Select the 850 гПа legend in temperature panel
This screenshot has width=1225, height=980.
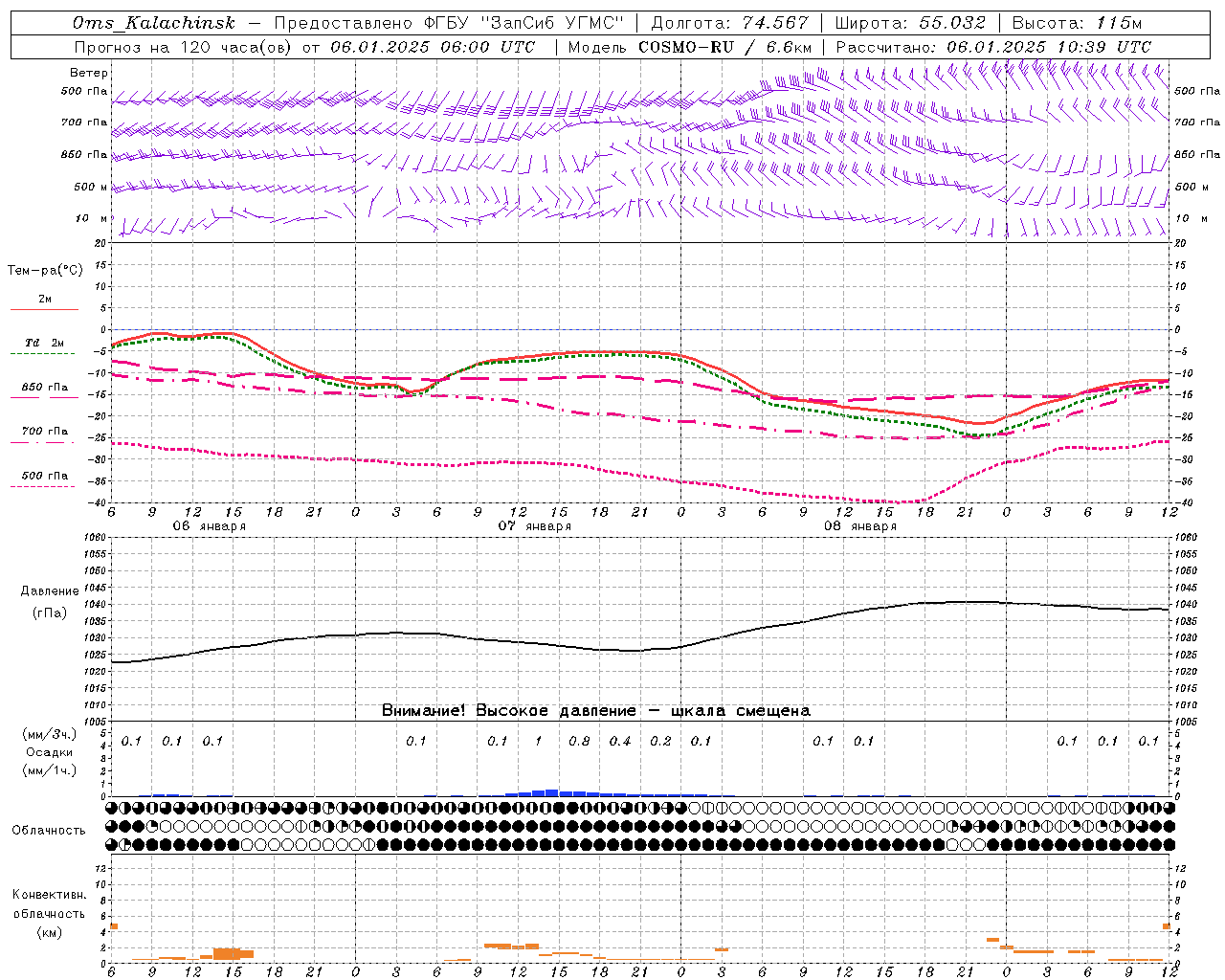pyautogui.click(x=44, y=388)
